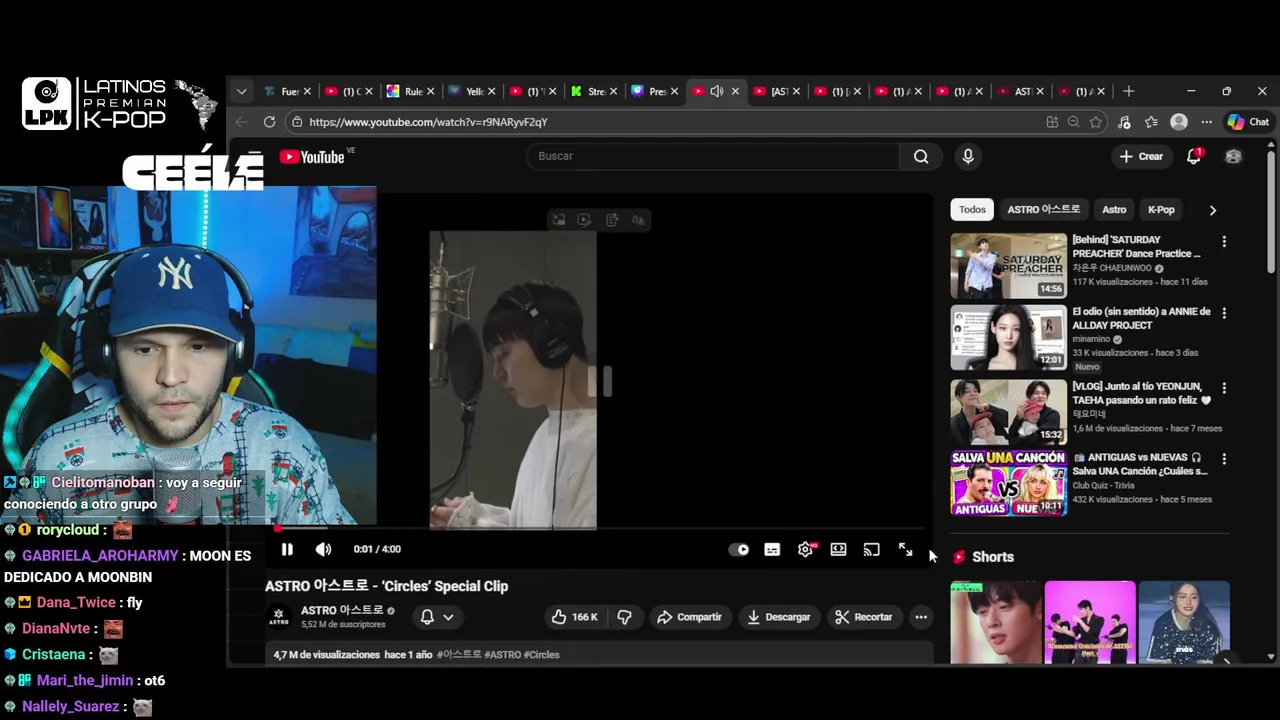Click the Buscar search field
Viewport: 1280px width, 720px height.
714,156
